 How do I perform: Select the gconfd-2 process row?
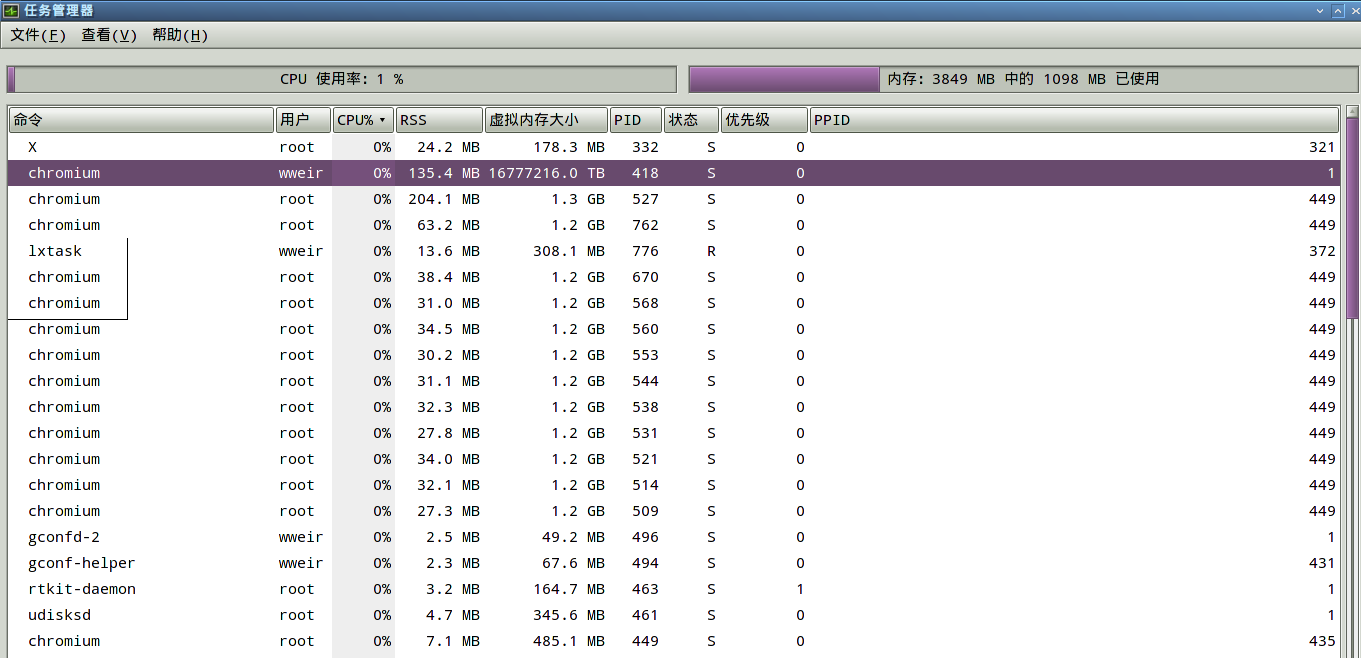(x=673, y=537)
